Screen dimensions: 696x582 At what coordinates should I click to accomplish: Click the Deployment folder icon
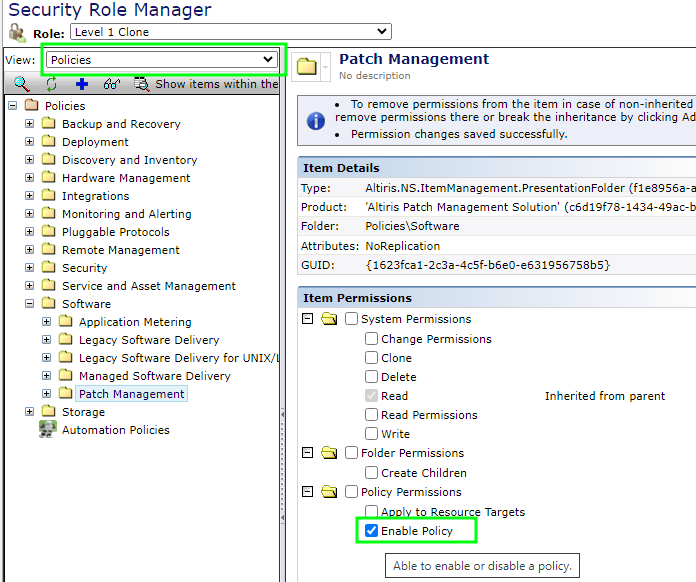pyautogui.click(x=48, y=141)
